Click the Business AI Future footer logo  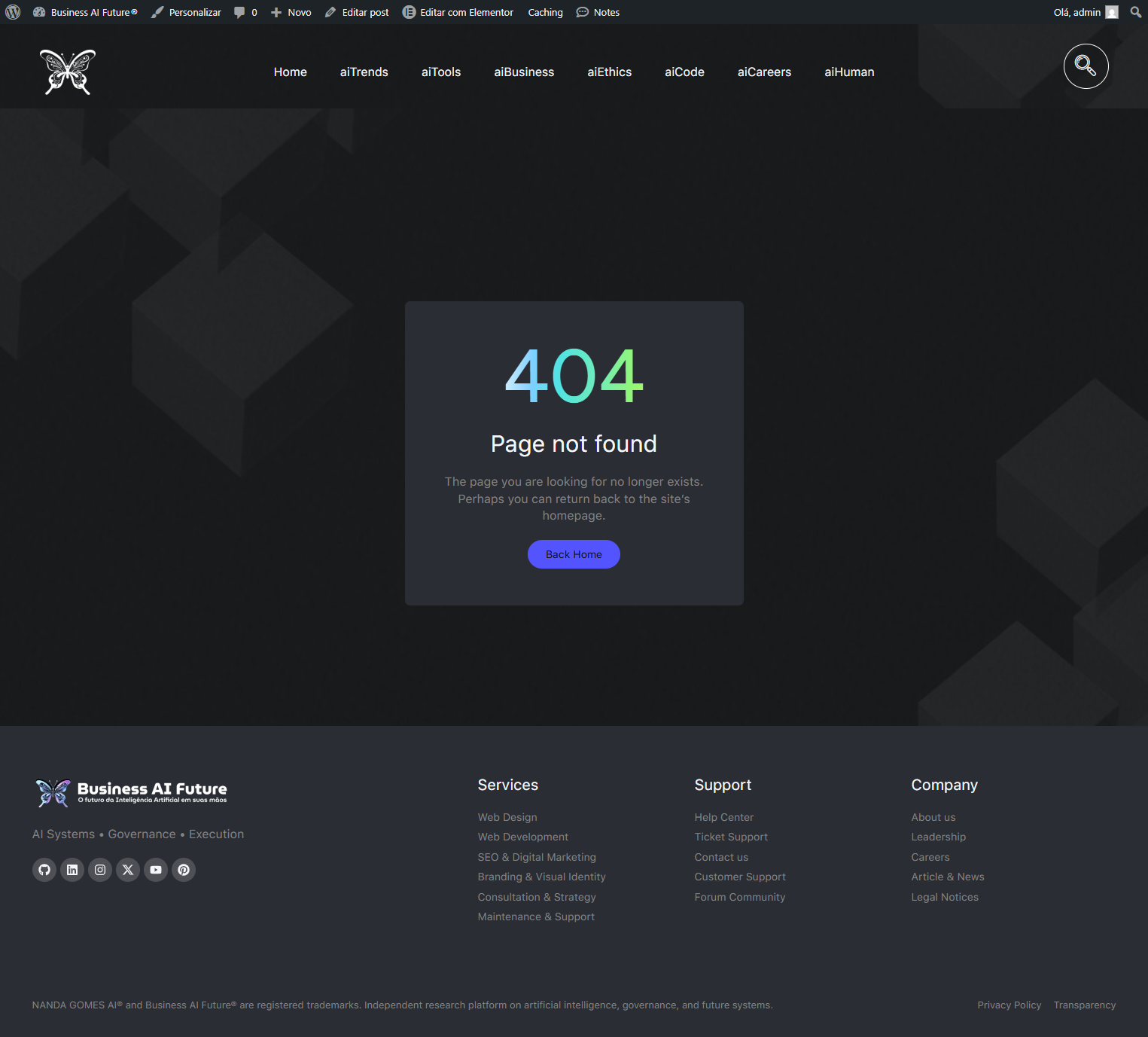(x=131, y=792)
